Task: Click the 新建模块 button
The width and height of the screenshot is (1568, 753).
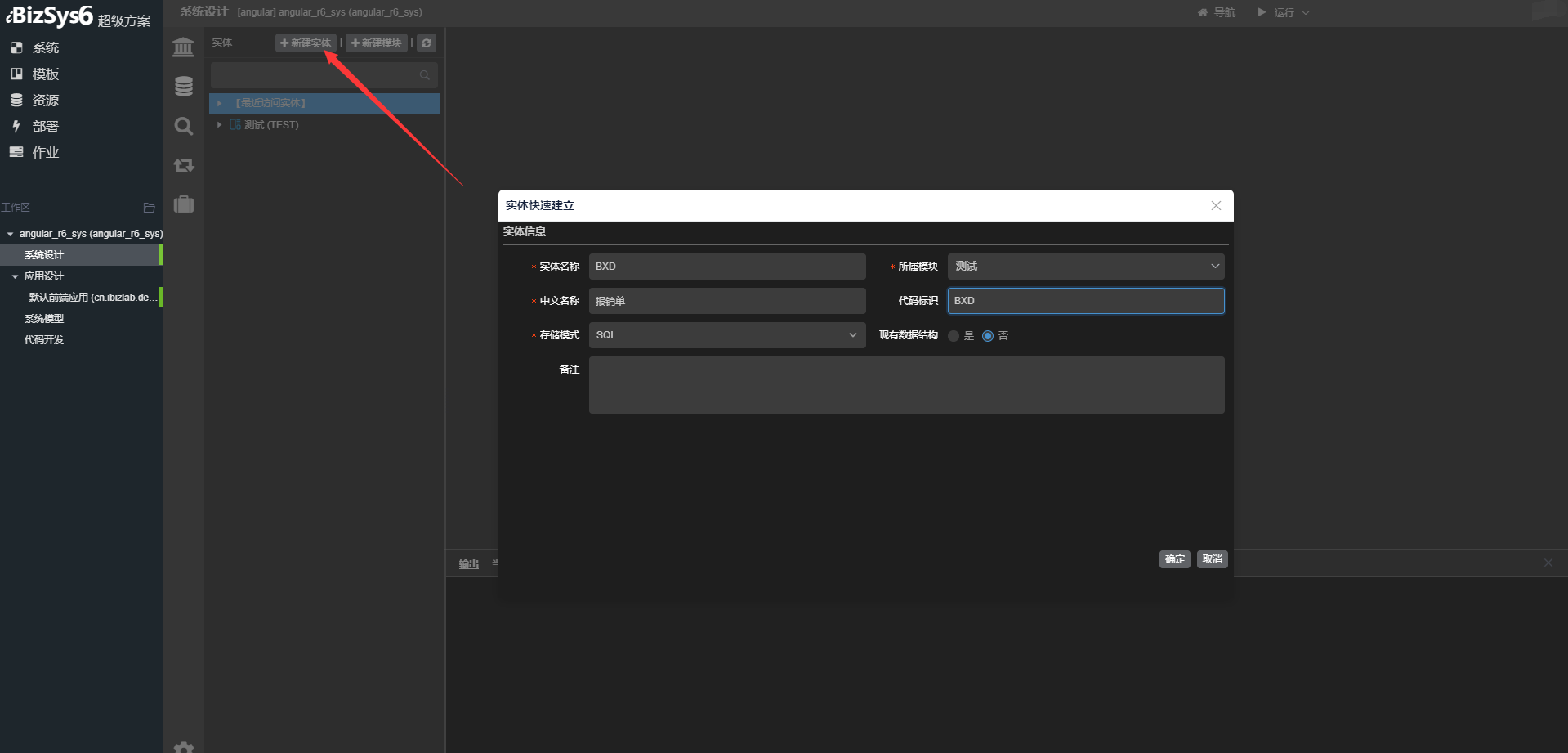Action: coord(377,43)
